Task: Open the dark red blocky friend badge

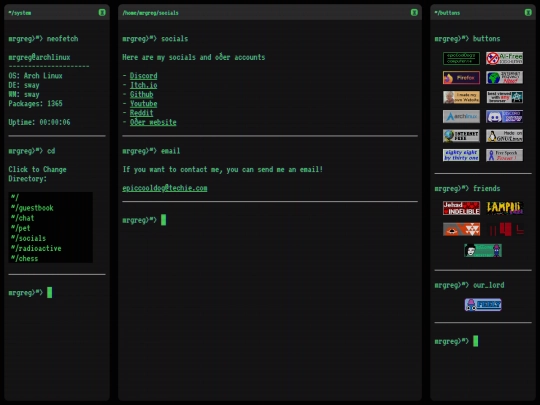Action: 505,229
